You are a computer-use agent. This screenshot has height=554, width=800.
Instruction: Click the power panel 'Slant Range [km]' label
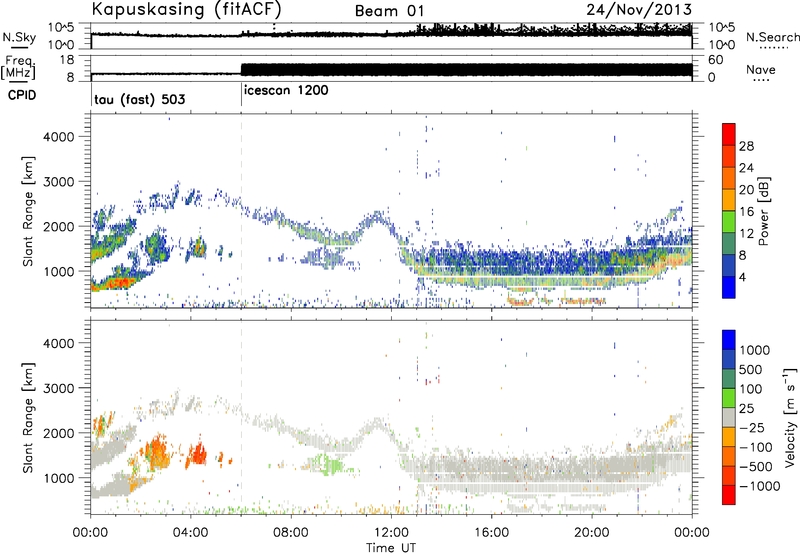[x=28, y=211]
